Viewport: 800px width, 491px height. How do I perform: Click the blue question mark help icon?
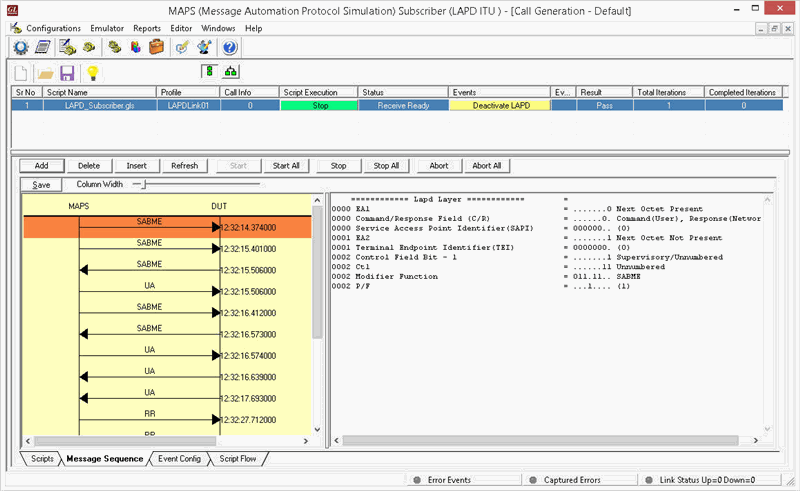[230, 47]
